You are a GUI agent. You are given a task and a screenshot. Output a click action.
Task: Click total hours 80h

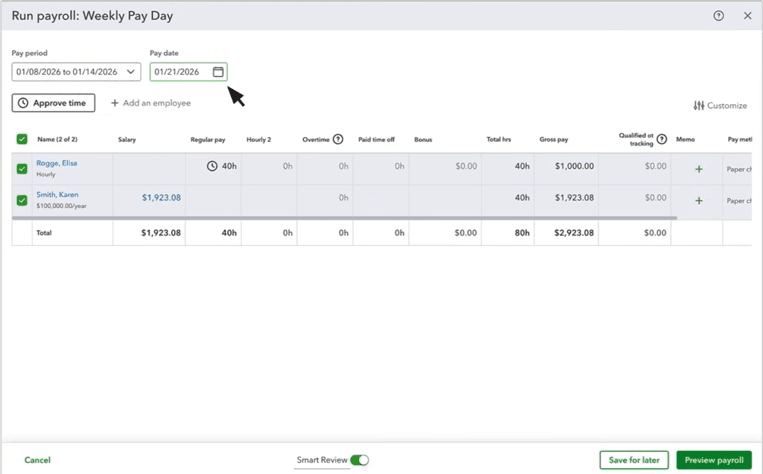522,233
